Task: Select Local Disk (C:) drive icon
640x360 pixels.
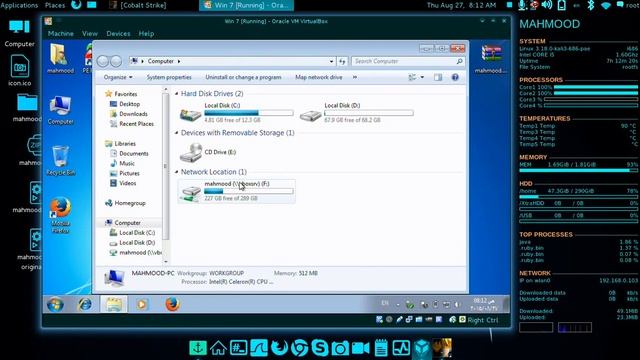Action: click(x=191, y=114)
